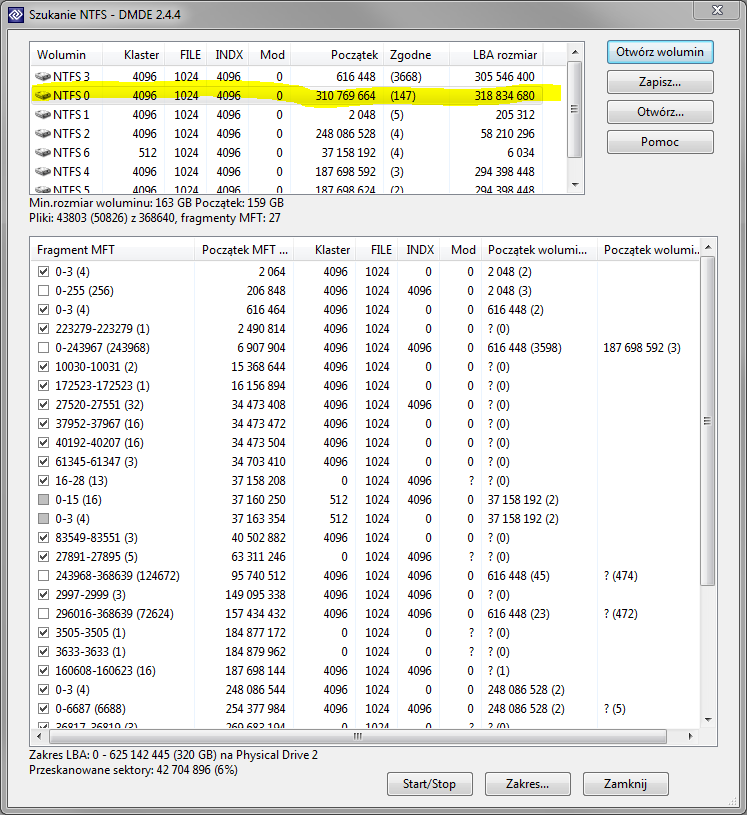The image size is (747, 815).
Task: Click up arrow of fragment list scrollbar
Action: pyautogui.click(x=707, y=247)
